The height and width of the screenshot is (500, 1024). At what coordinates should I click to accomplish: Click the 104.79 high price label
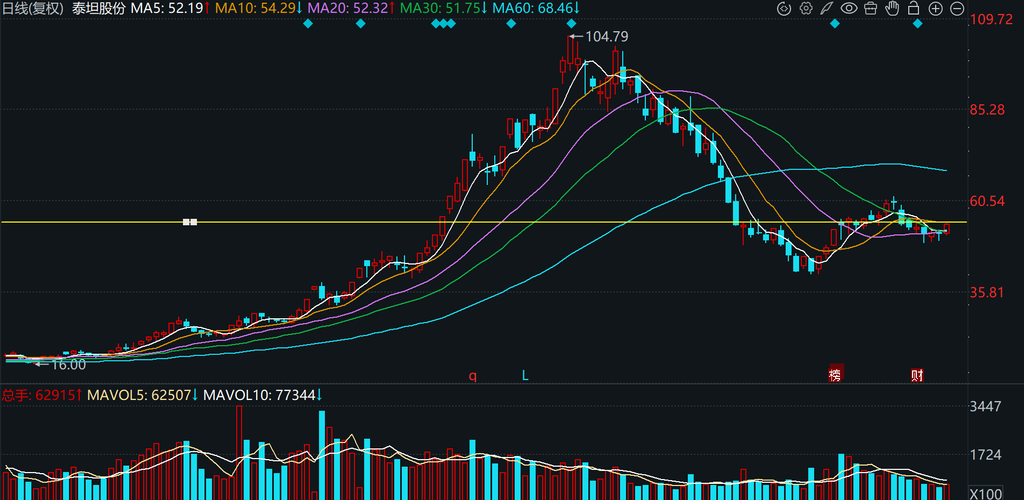(x=607, y=37)
